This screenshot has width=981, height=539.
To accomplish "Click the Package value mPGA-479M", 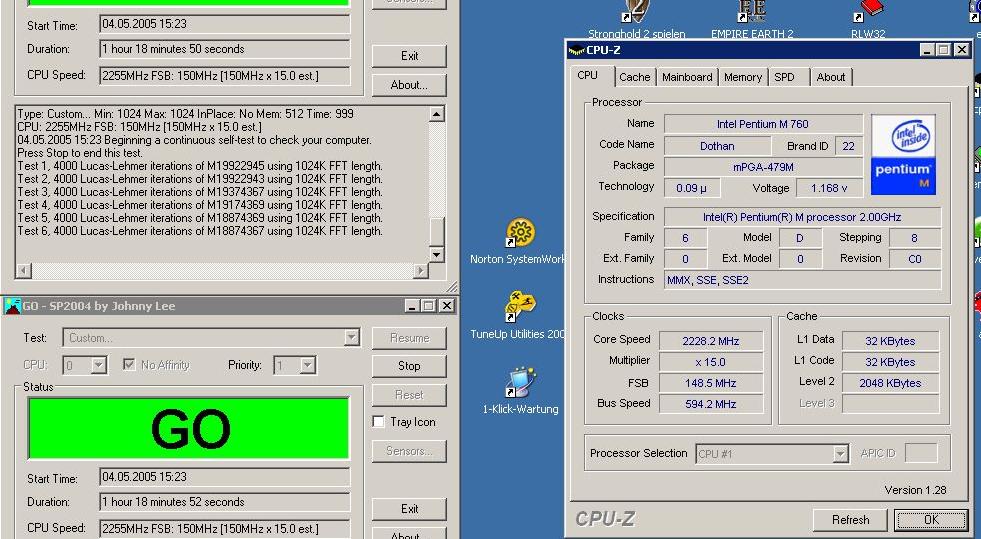I will point(763,167).
